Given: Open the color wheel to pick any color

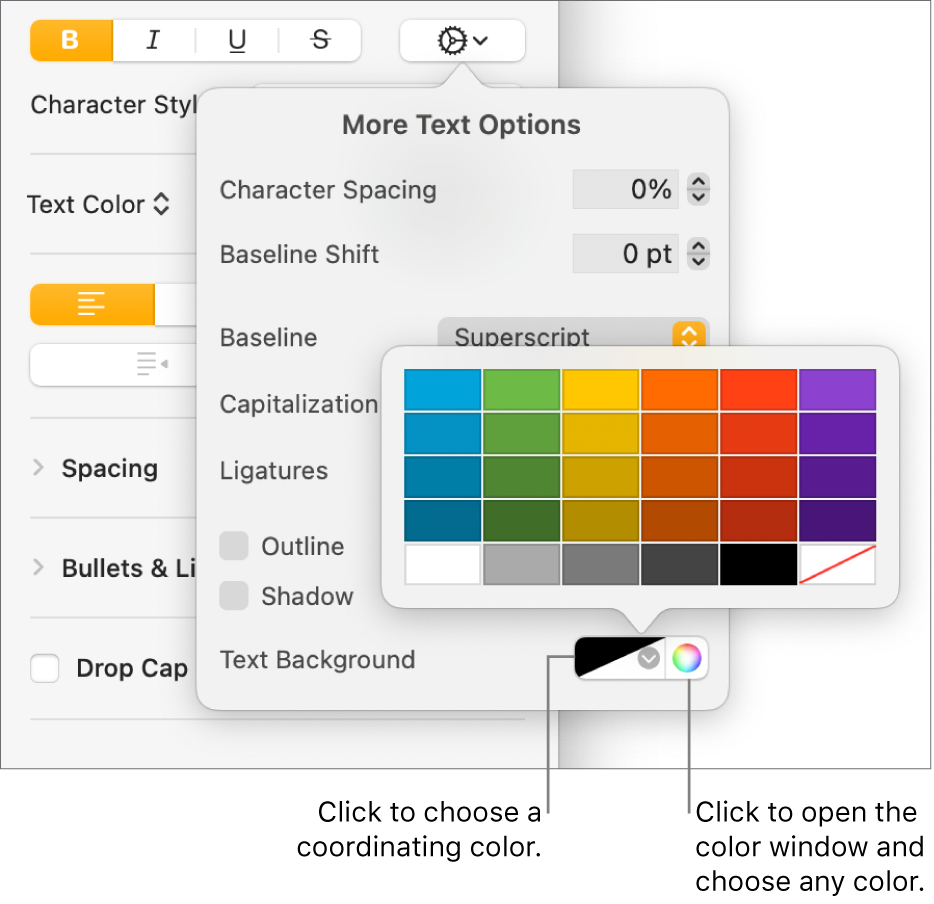Looking at the screenshot, I should coord(686,658).
